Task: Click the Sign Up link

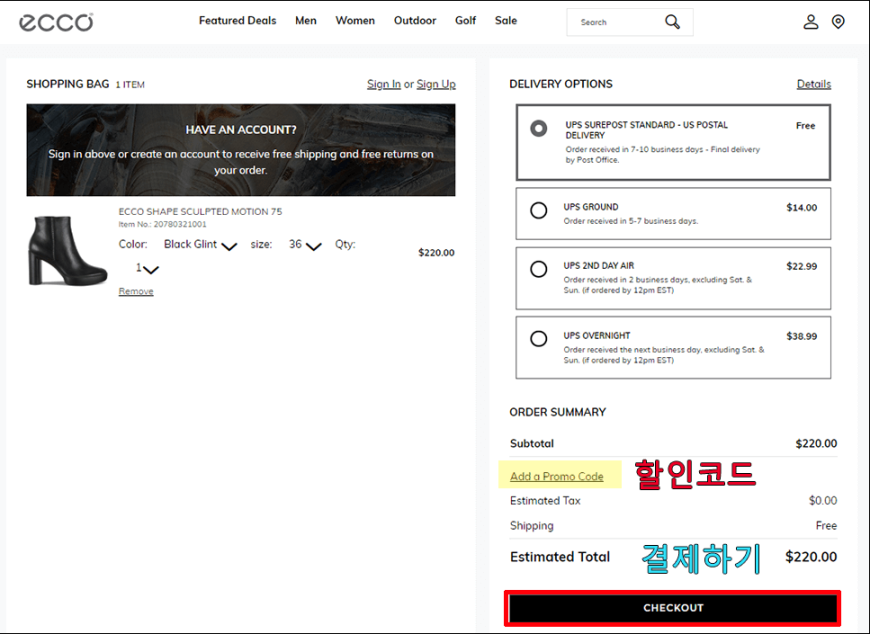Action: pyautogui.click(x=436, y=84)
